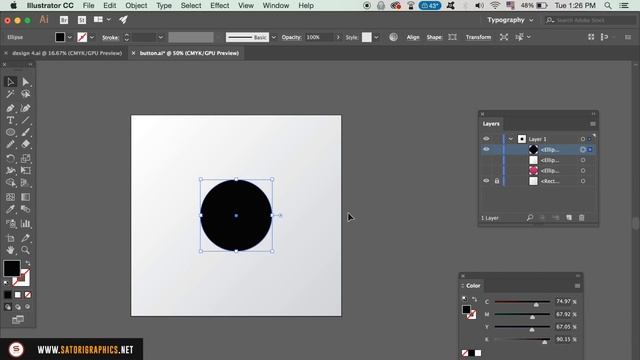Open the Color panel flyout menu
The width and height of the screenshot is (640, 360).
point(577,286)
